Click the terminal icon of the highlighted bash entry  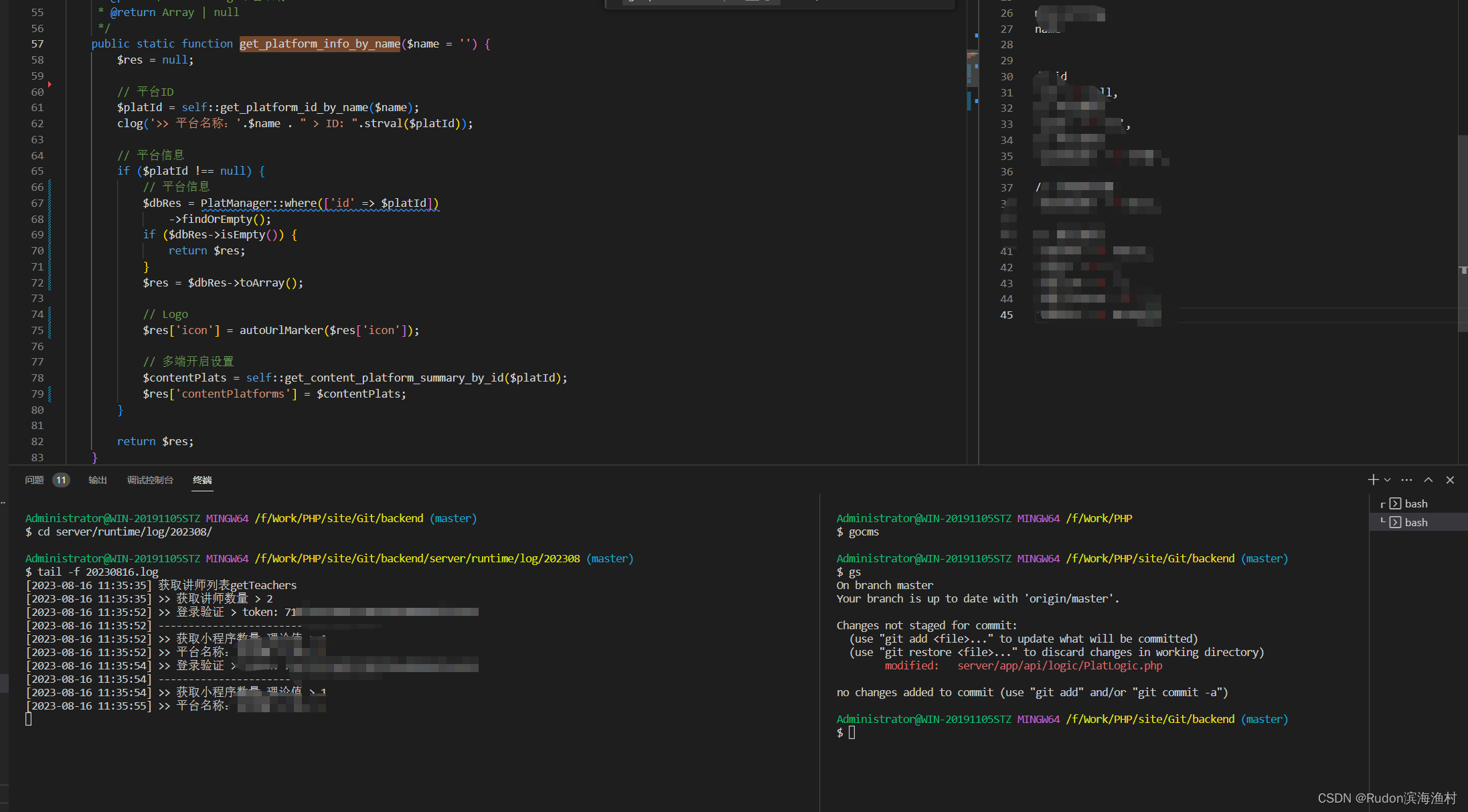pos(1395,522)
